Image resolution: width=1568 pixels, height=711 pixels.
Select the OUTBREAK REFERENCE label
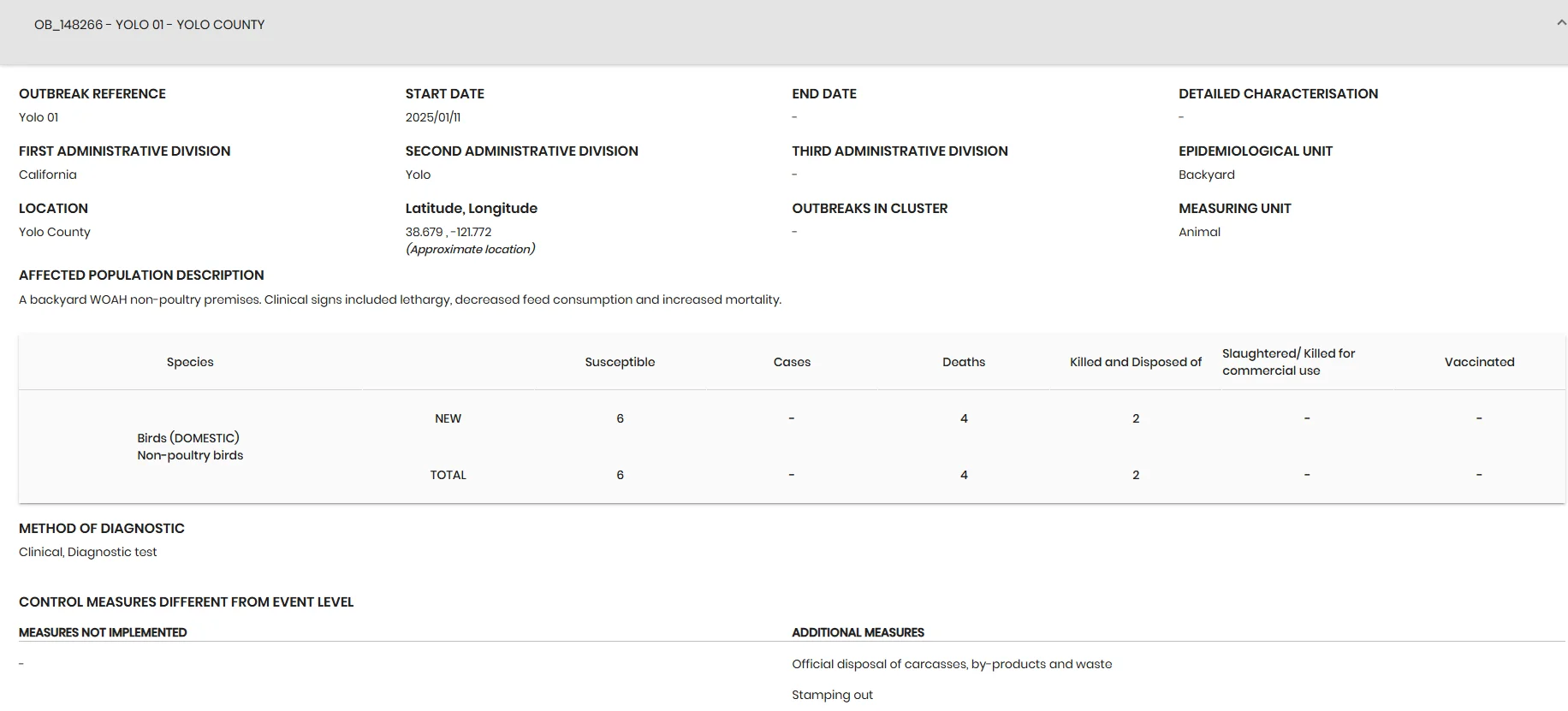click(92, 94)
